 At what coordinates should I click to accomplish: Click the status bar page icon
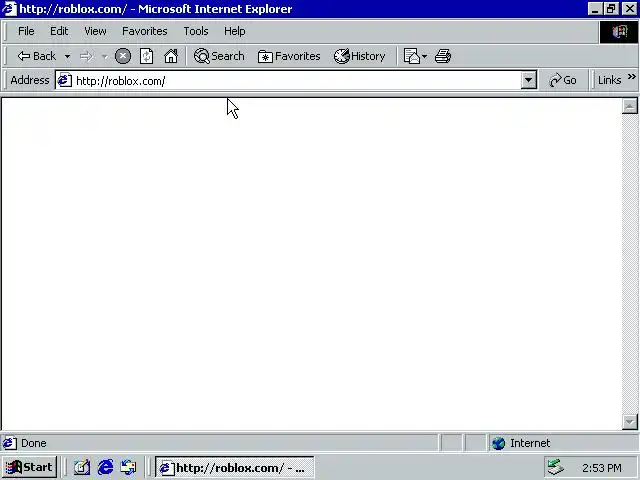[x=10, y=443]
